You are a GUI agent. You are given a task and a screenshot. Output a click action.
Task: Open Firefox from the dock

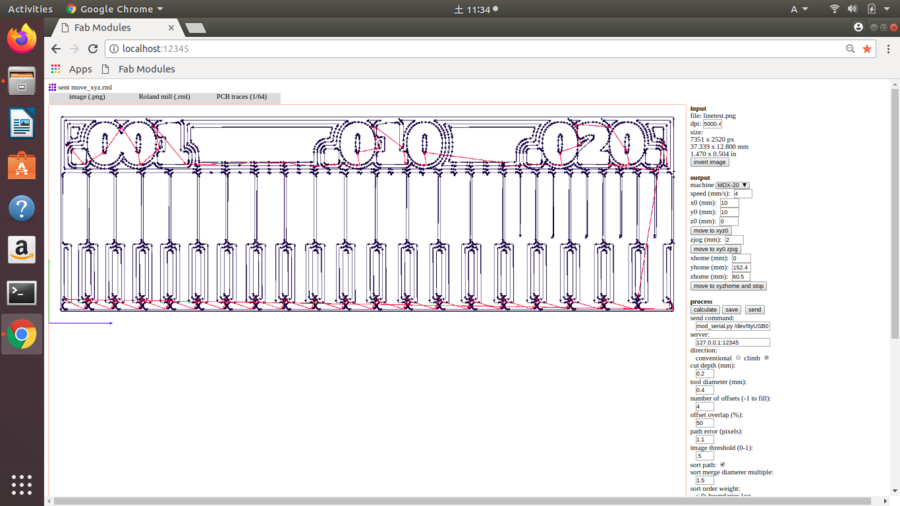[x=21, y=39]
